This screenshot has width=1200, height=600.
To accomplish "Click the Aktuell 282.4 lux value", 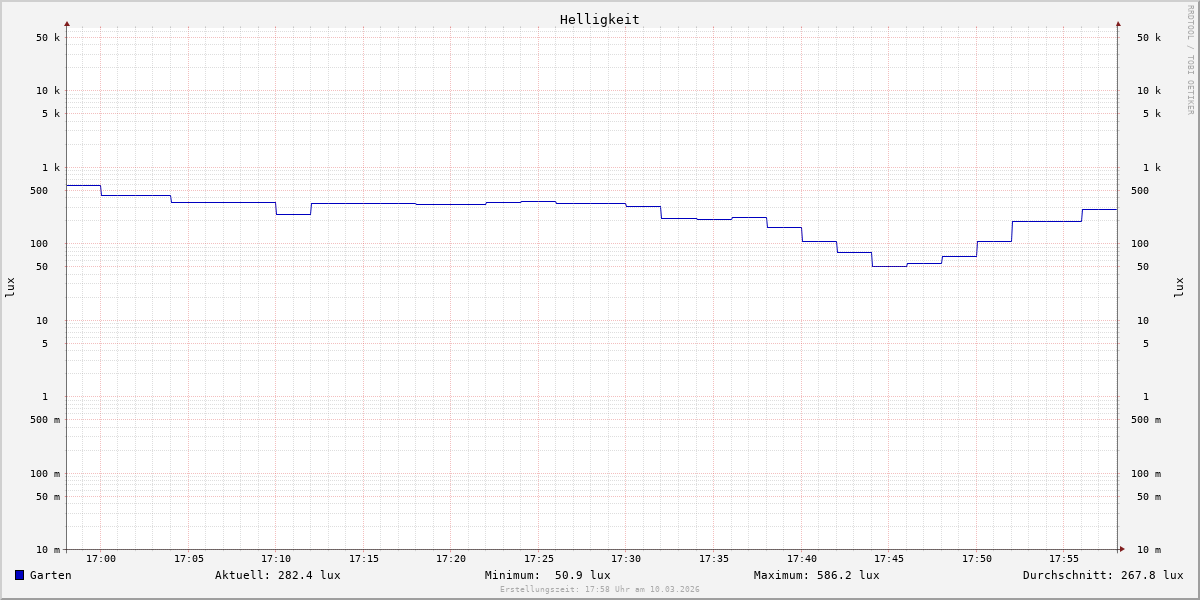I will point(278,575).
